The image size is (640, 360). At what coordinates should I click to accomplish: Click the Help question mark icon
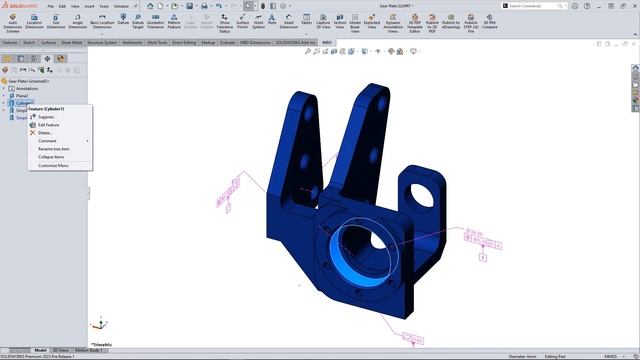coord(587,6)
